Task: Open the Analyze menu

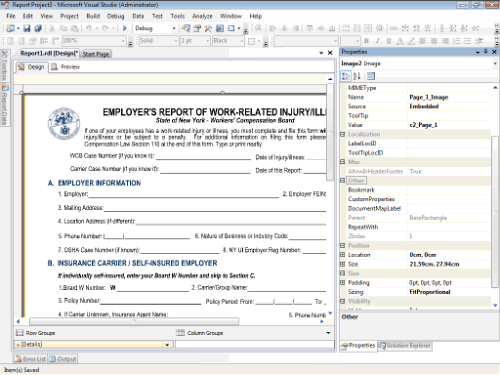Action: pos(202,16)
